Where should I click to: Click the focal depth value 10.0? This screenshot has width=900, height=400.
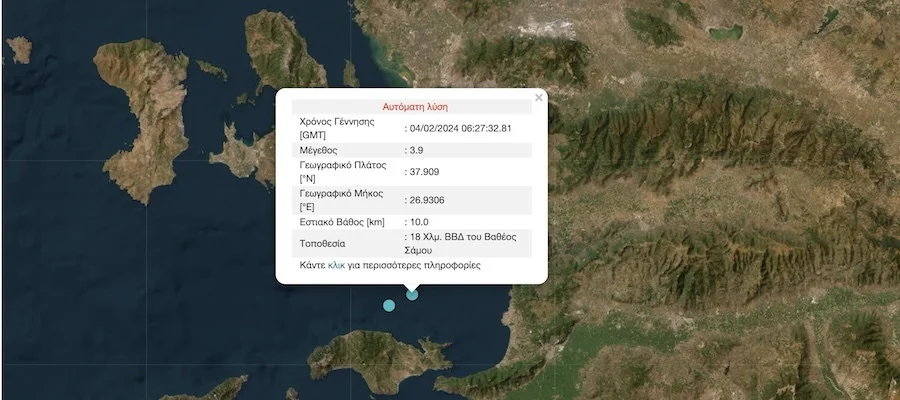click(x=420, y=221)
